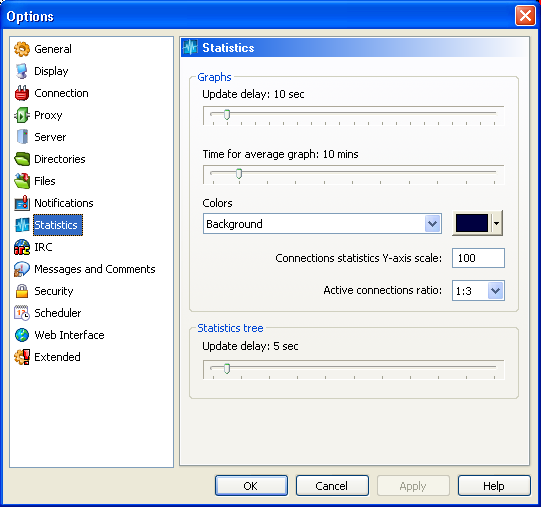Image resolution: width=541 pixels, height=507 pixels.
Task: Click the Web Interface globe icon
Action: pyautogui.click(x=22, y=335)
